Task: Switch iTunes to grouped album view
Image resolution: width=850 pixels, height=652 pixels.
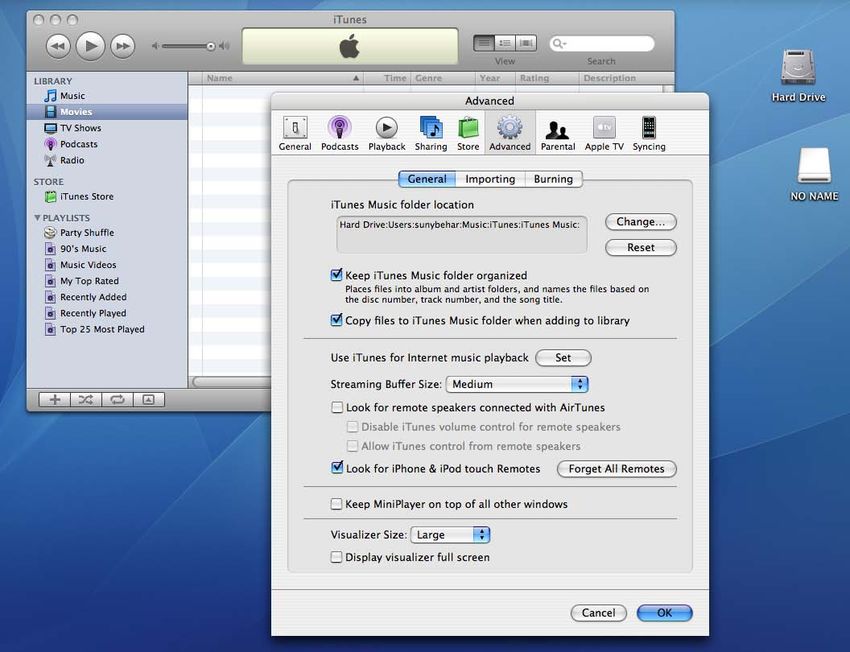Action: (x=505, y=43)
